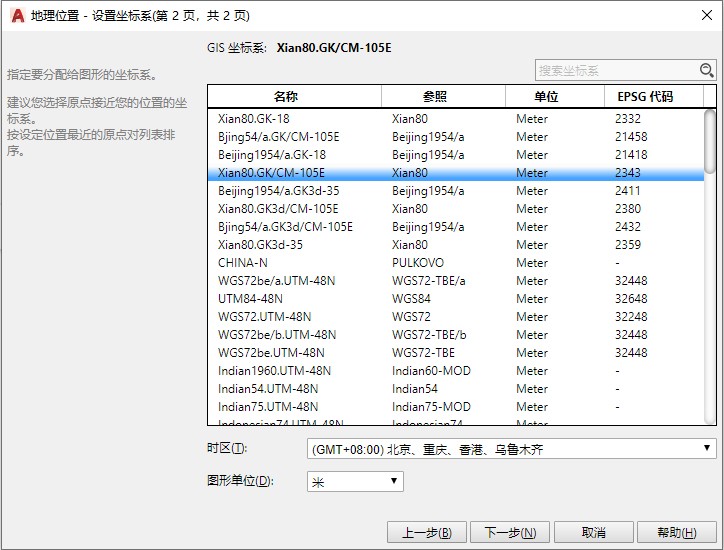The width and height of the screenshot is (724, 550).
Task: Select WGS72be/a.UTM-48N row
Action: pyautogui.click(x=456, y=281)
